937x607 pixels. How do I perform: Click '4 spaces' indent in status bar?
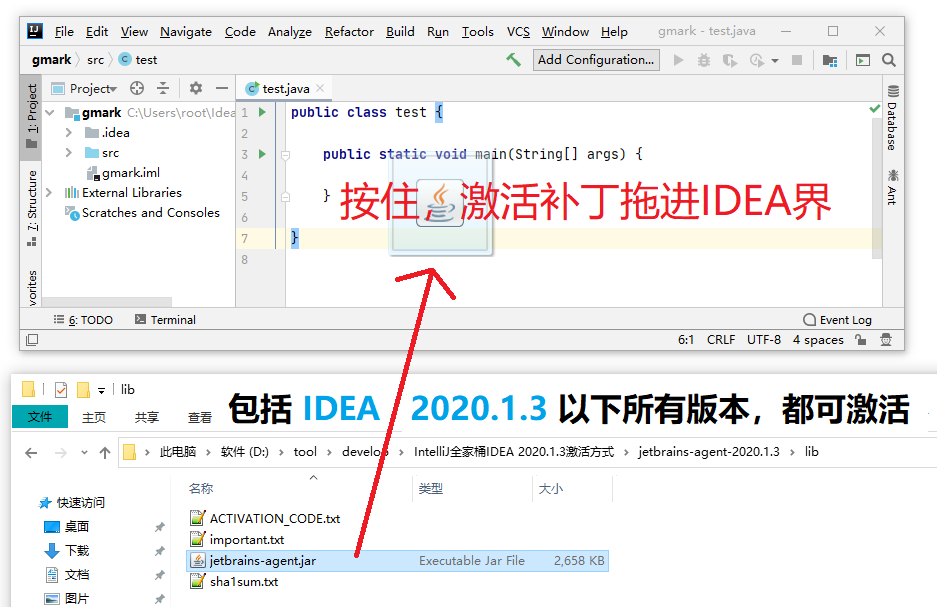[818, 340]
